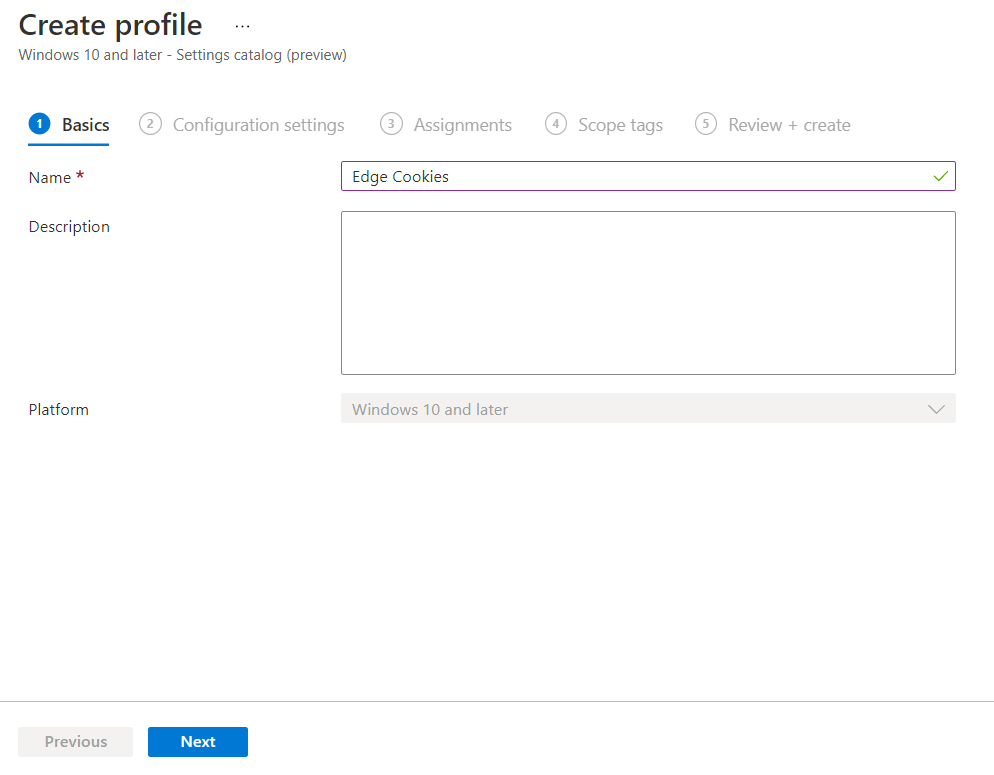Viewport: 994px width, 775px height.
Task: Click the step 5 circle icon
Action: (x=706, y=124)
